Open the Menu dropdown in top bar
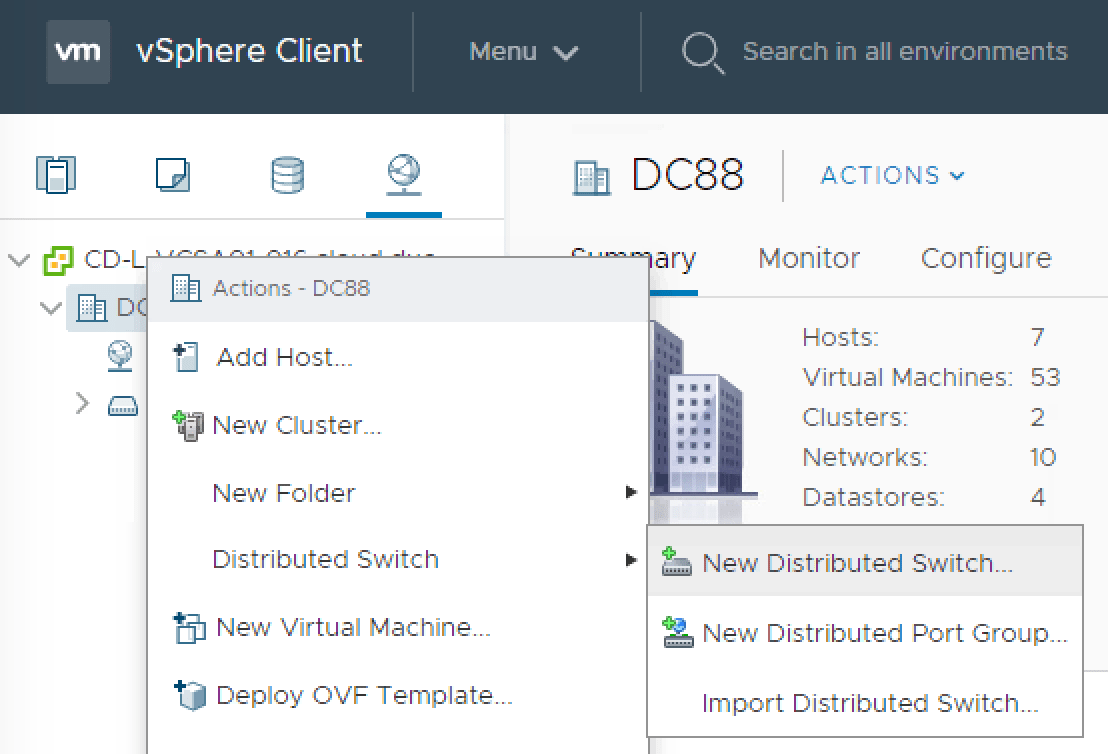This screenshot has width=1108, height=754. 523,52
